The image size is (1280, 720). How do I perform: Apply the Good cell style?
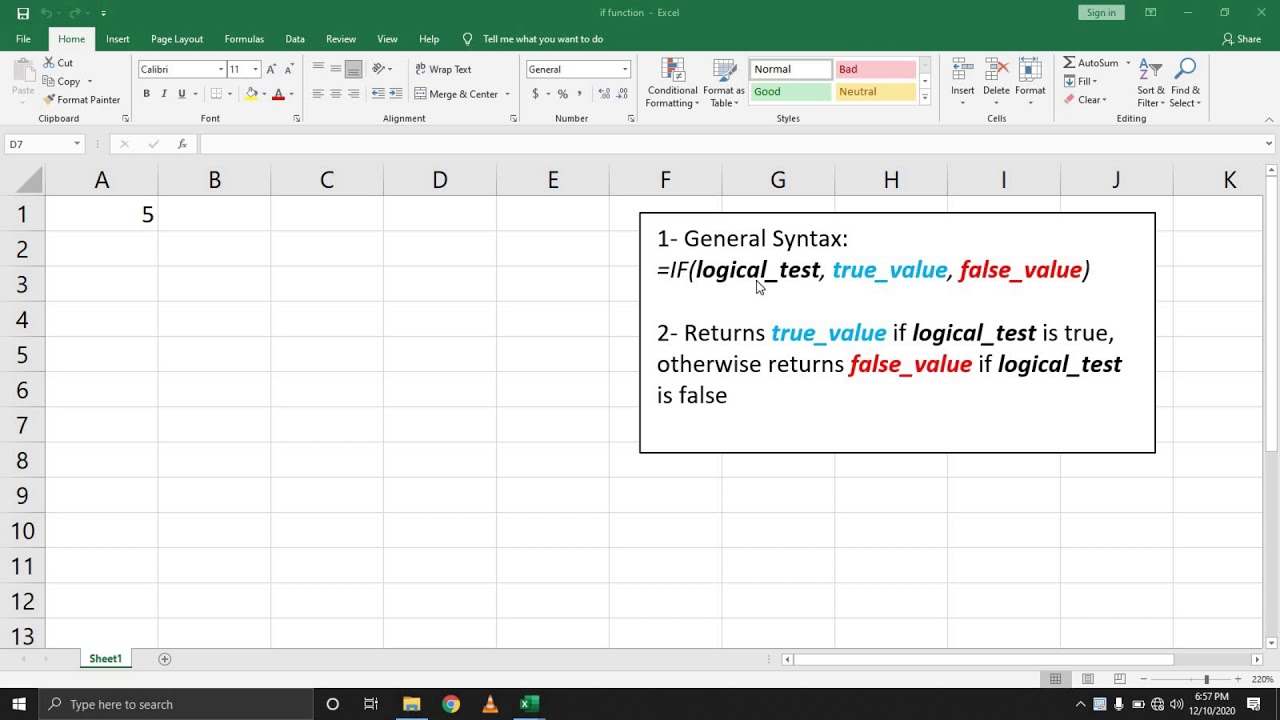tap(790, 91)
